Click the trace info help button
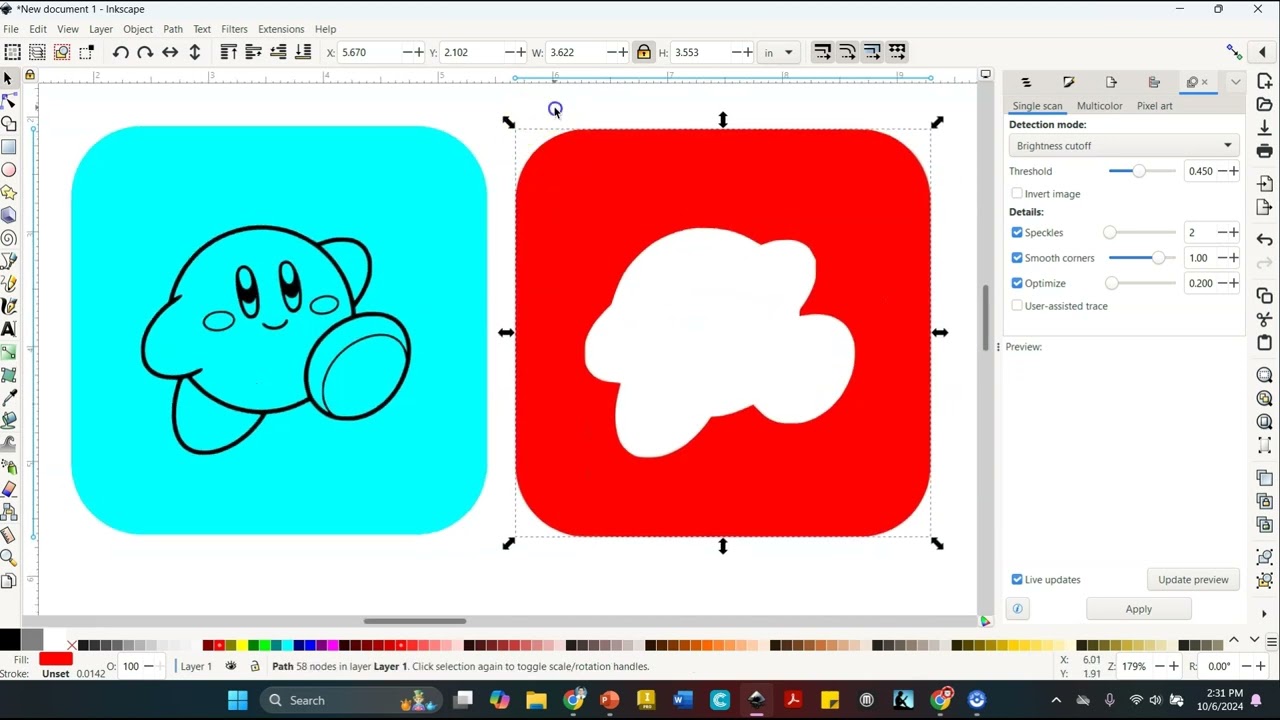Image resolution: width=1280 pixels, height=720 pixels. (1017, 609)
